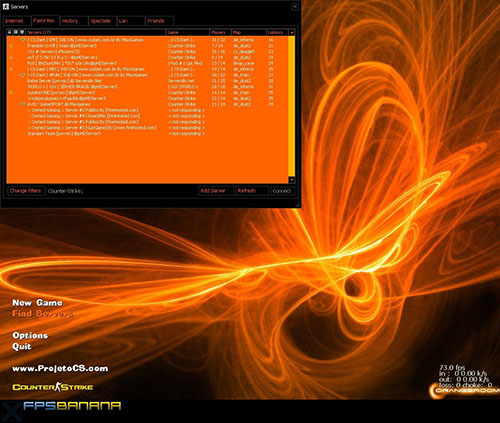500x423 pixels.
Task: Sort by the Players column header
Action: tap(220, 32)
